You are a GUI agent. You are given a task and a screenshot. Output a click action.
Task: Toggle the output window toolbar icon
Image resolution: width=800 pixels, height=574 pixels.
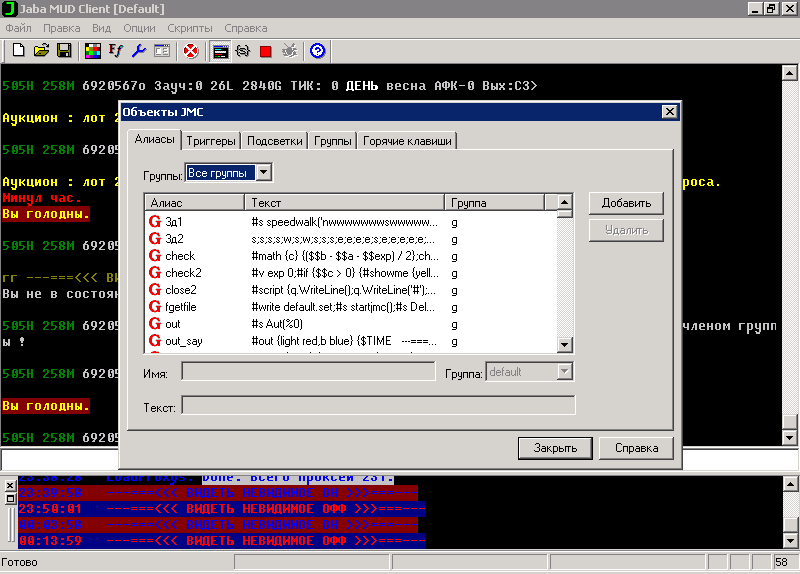tap(220, 50)
